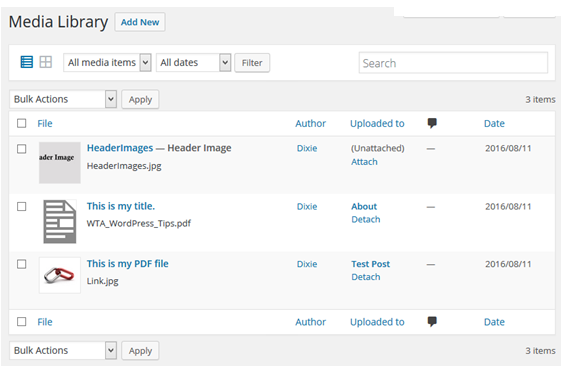Sort by Uploaded to column in header
Viewport: 565px width, 367px height.
coord(377,124)
